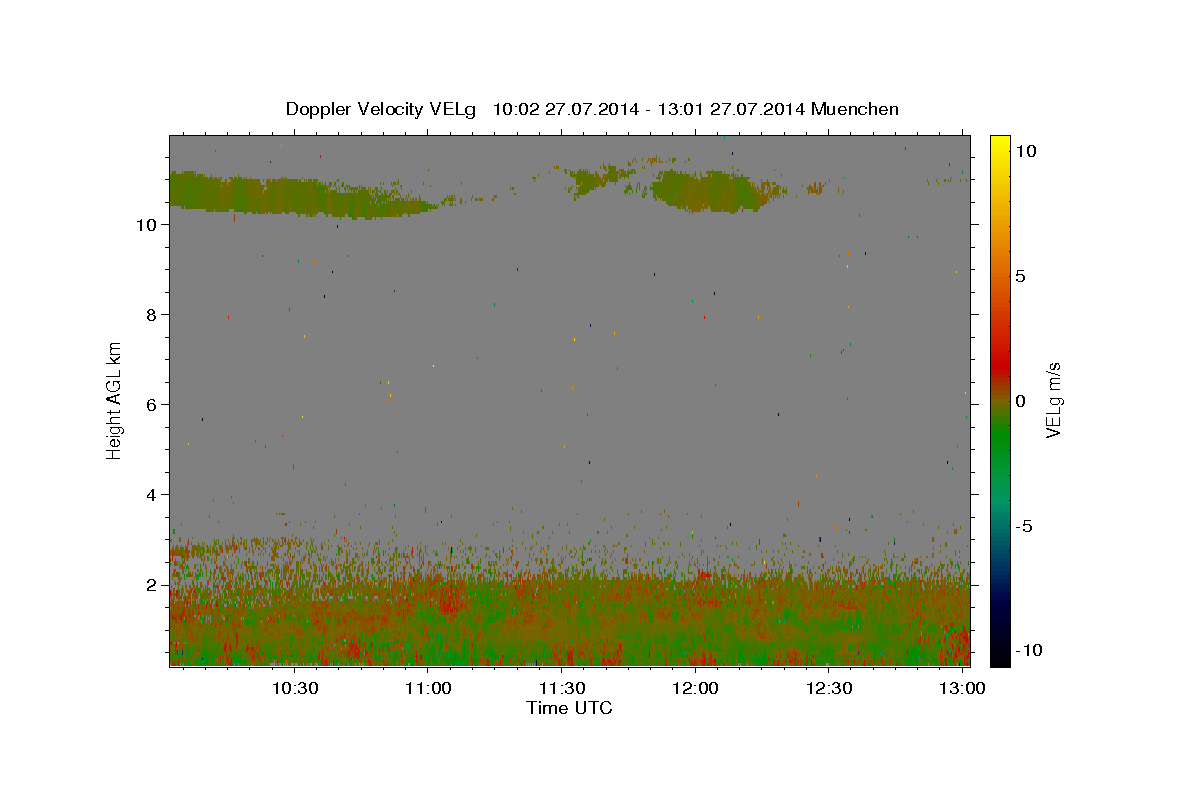
Task: Select the '12:00' time axis label
Action: coord(695,688)
